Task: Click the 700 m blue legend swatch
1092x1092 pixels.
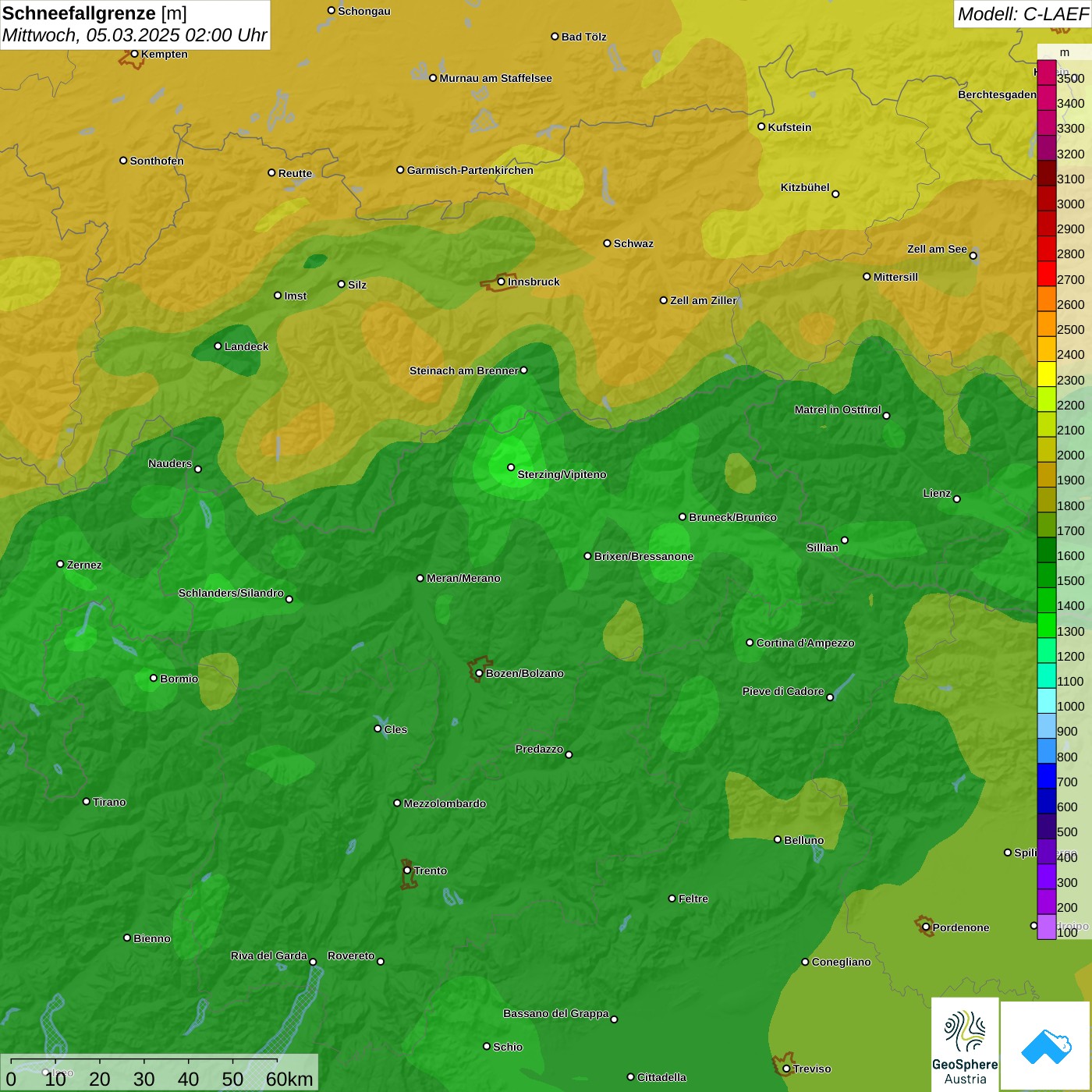Action: (x=1047, y=776)
